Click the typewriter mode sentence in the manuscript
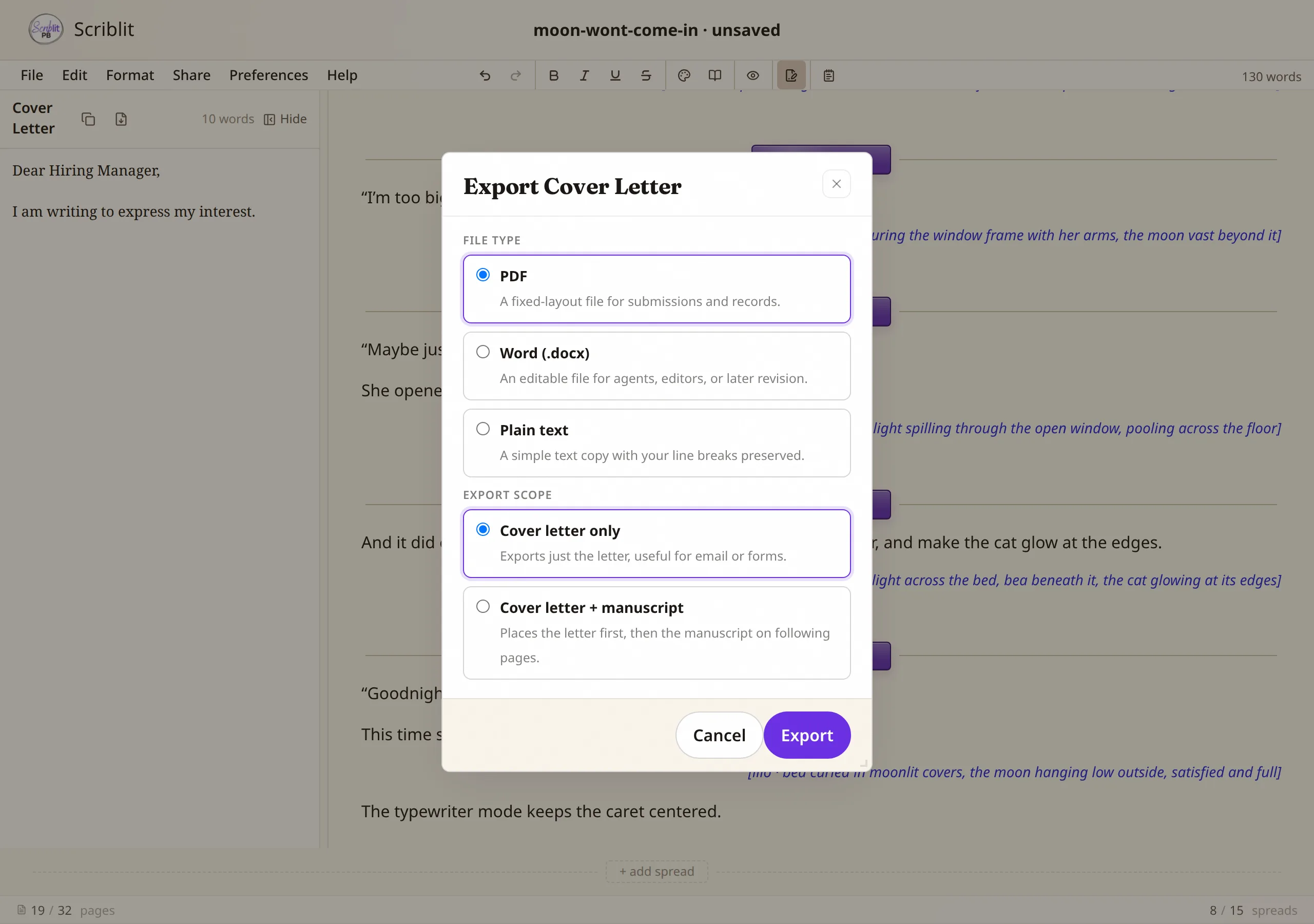This screenshot has width=1314, height=924. 541,811
